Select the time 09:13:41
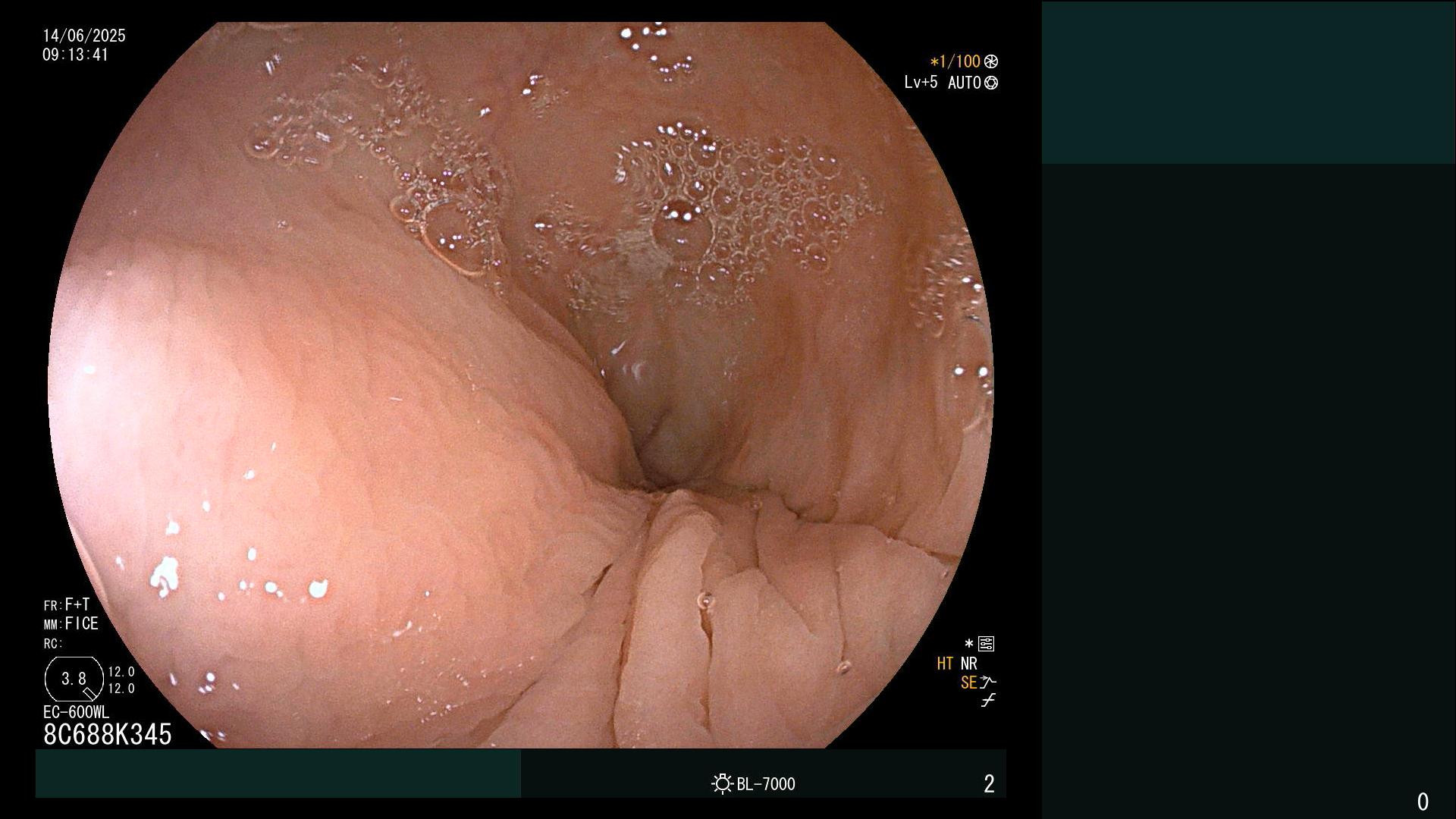The height and width of the screenshot is (819, 1456). coord(76,55)
